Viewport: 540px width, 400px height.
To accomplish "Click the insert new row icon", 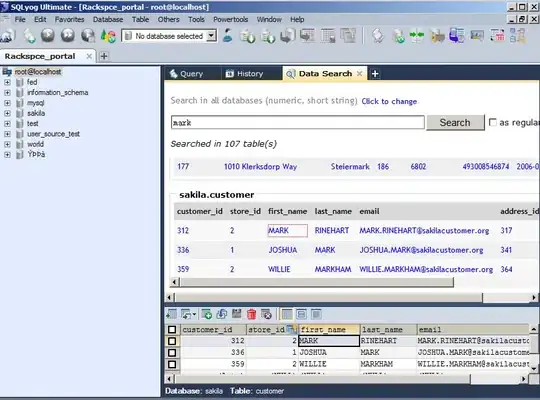I will (x=207, y=314).
